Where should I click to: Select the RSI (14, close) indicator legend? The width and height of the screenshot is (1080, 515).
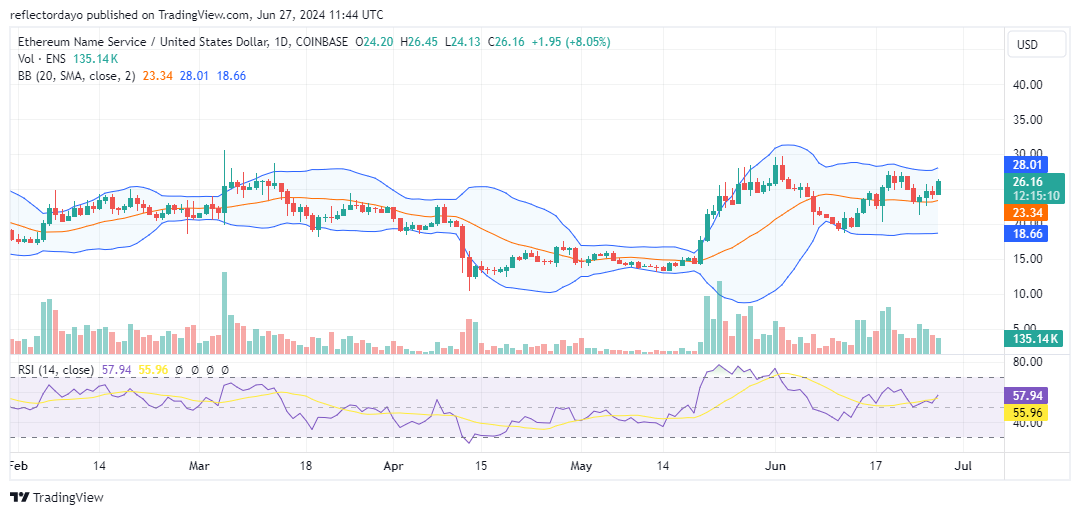[x=56, y=370]
